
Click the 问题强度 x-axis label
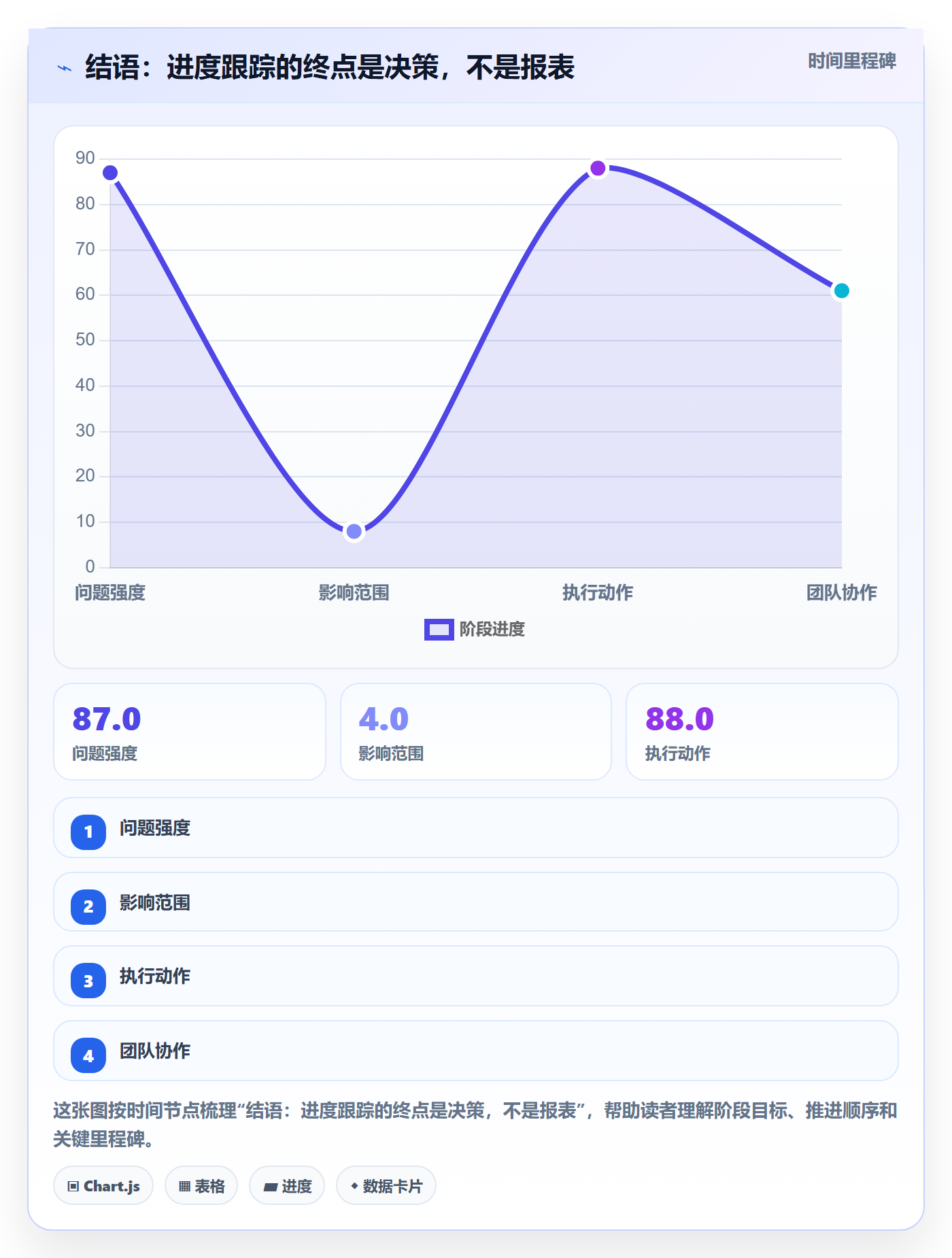pyautogui.click(x=110, y=593)
